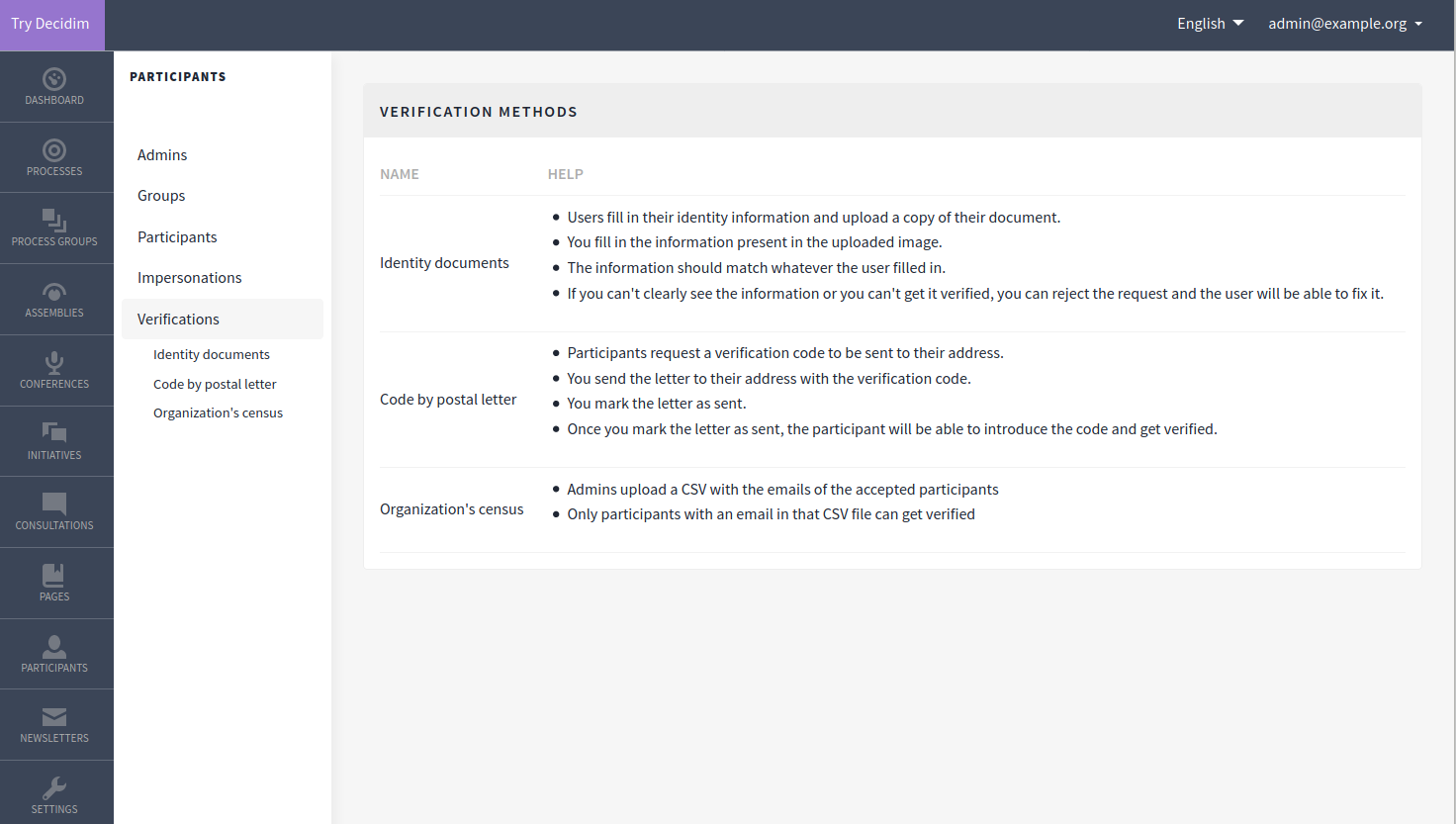Viewport: 1456px width, 824px height.
Task: Click the Initiatives chat bubbles icon
Action: (x=54, y=433)
